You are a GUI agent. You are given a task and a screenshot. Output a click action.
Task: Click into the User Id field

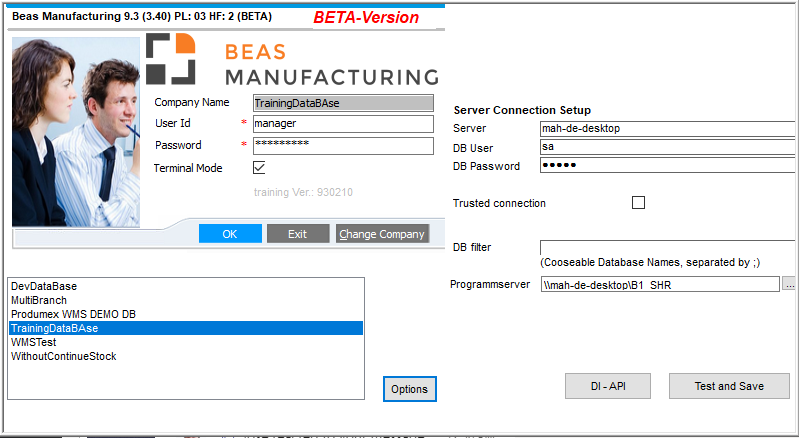tap(342, 124)
